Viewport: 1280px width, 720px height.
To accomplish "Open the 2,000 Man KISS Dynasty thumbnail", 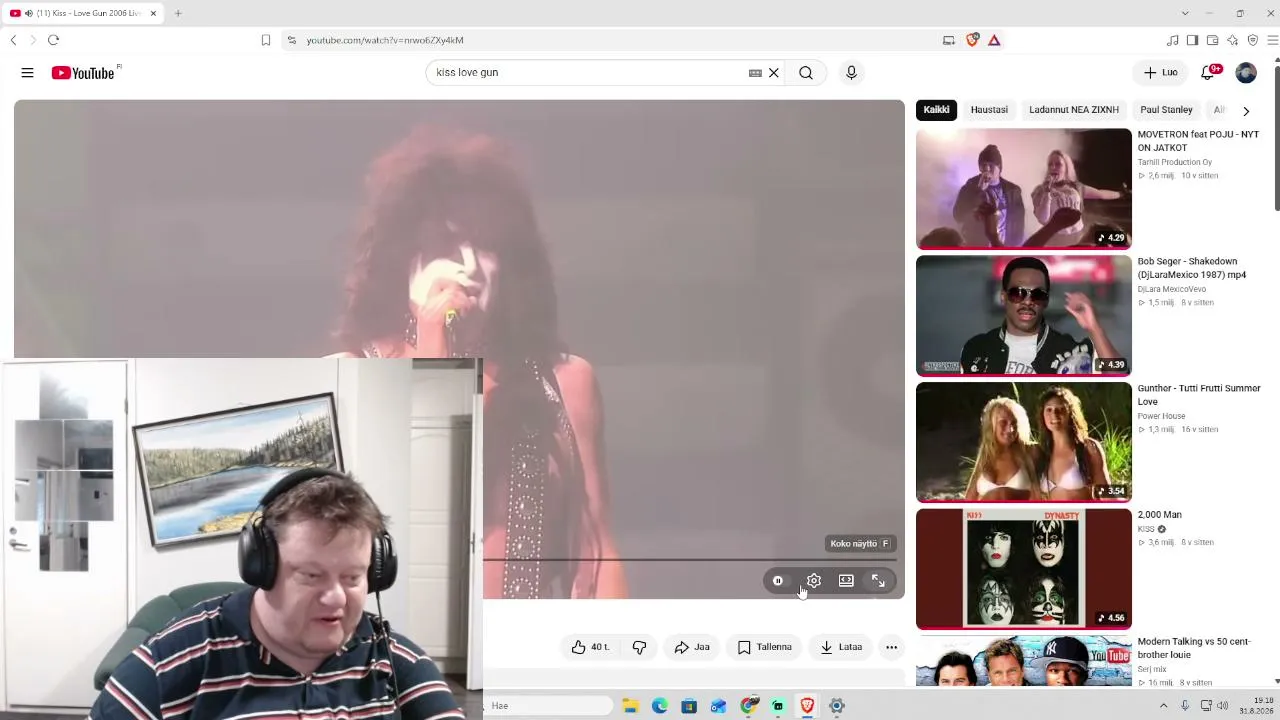I will 1024,570.
